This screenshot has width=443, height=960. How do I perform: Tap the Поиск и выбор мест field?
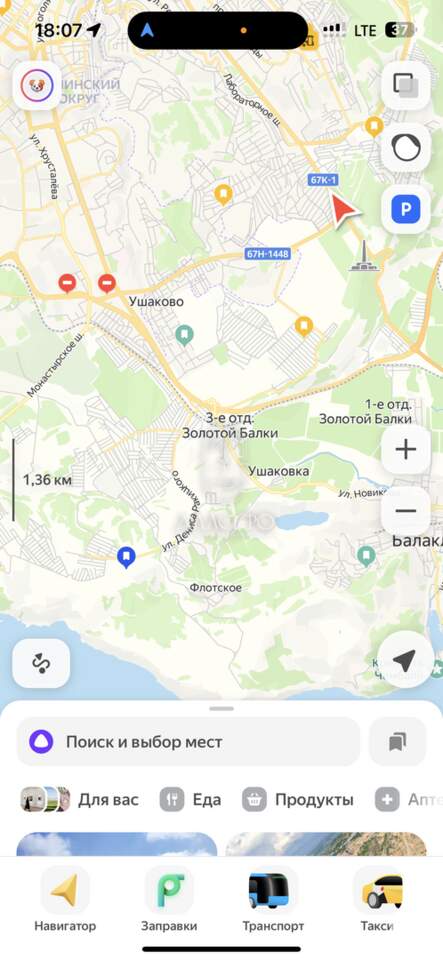point(188,742)
